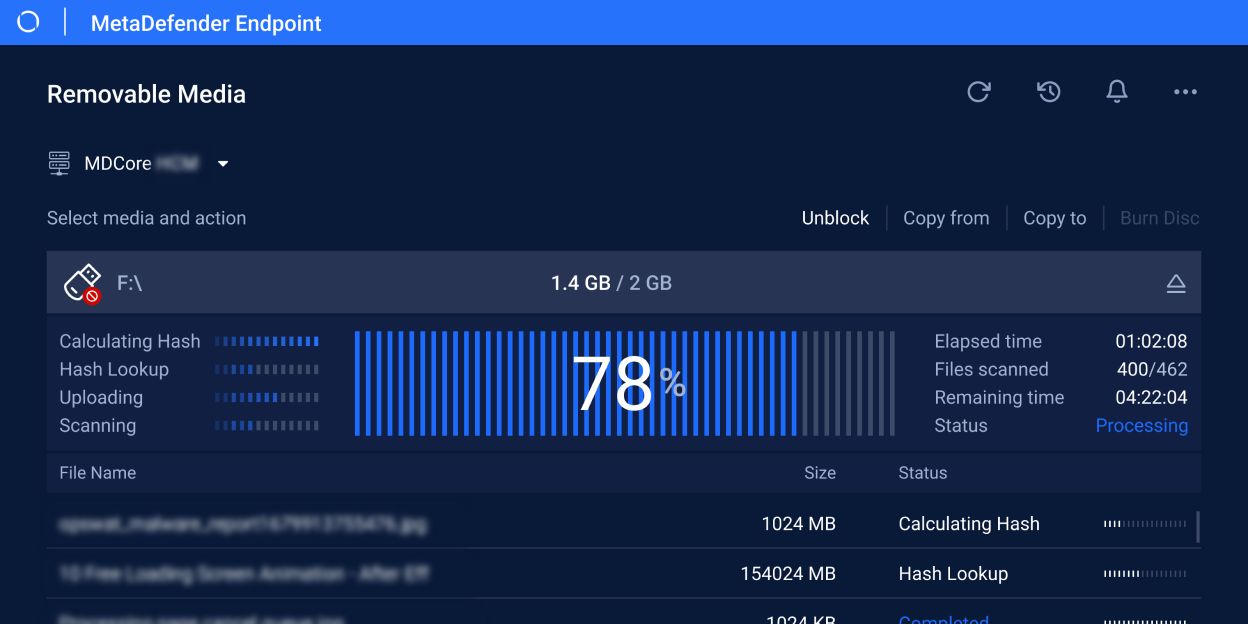The width and height of the screenshot is (1248, 624).
Task: Open scan history clock icon
Action: click(1048, 92)
